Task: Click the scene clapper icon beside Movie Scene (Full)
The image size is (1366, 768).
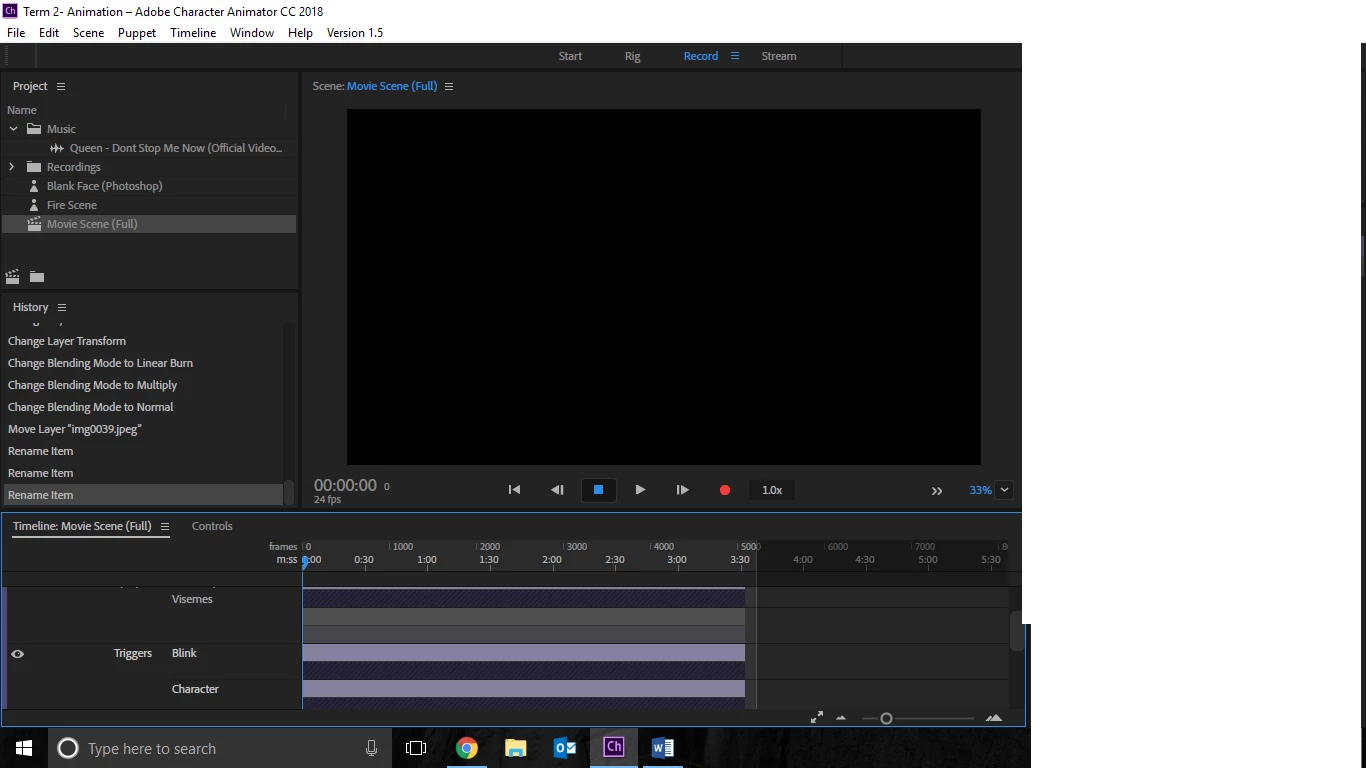Action: [x=34, y=224]
